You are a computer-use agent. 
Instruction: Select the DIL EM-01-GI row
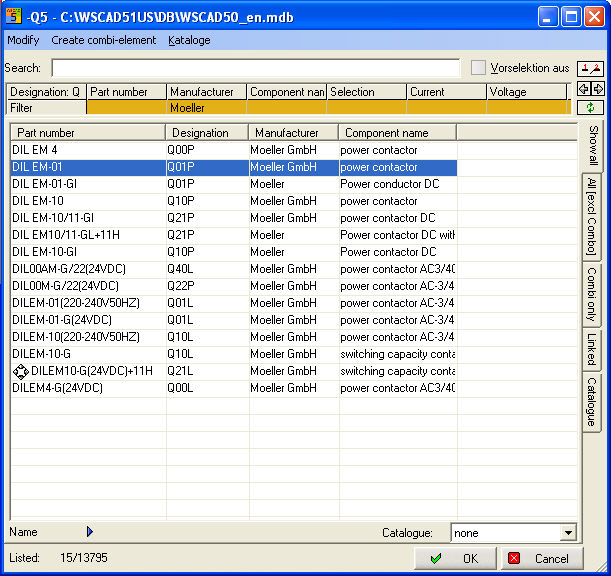tap(234, 184)
